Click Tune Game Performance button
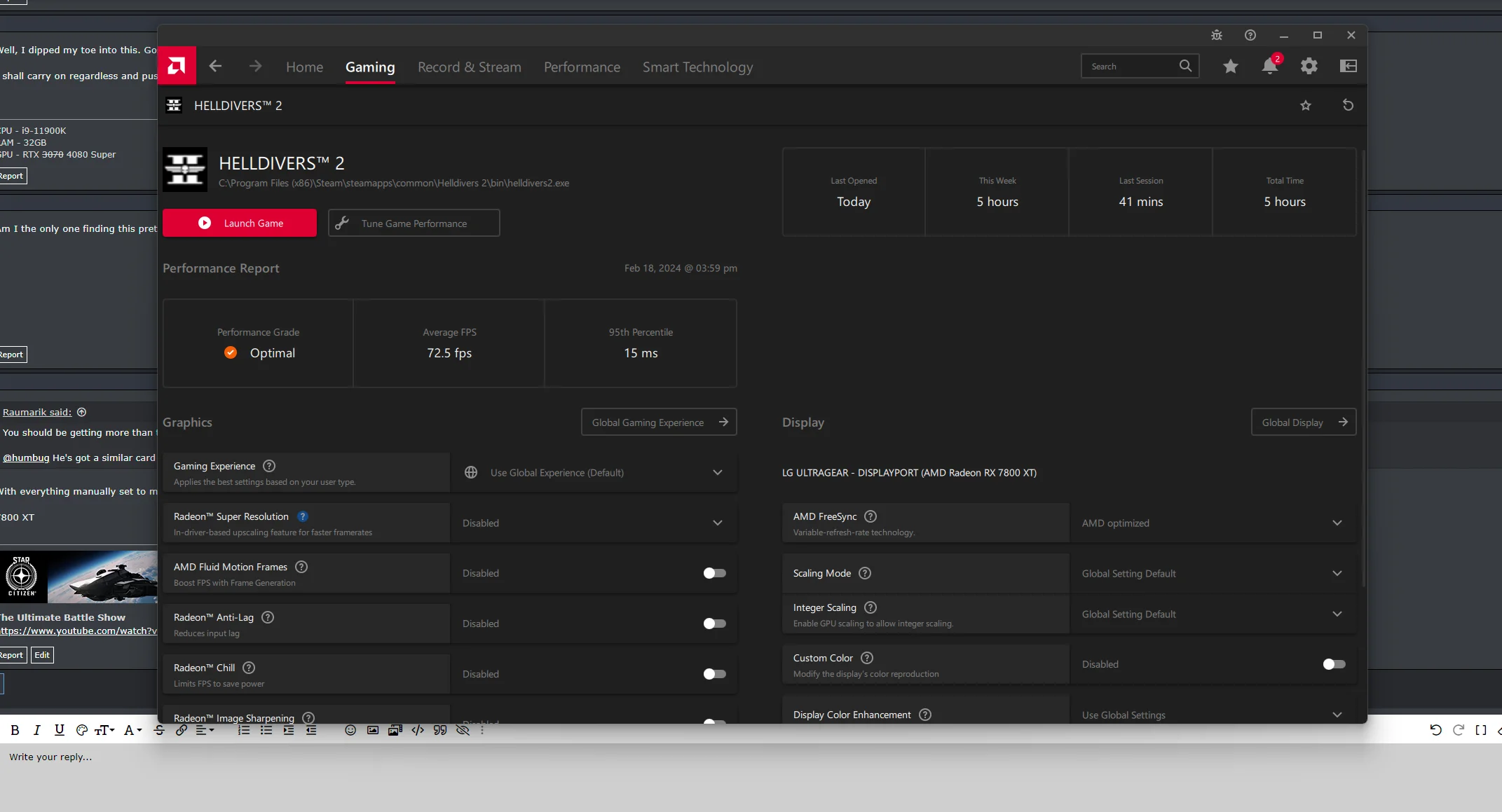This screenshot has height=812, width=1502. pos(414,223)
